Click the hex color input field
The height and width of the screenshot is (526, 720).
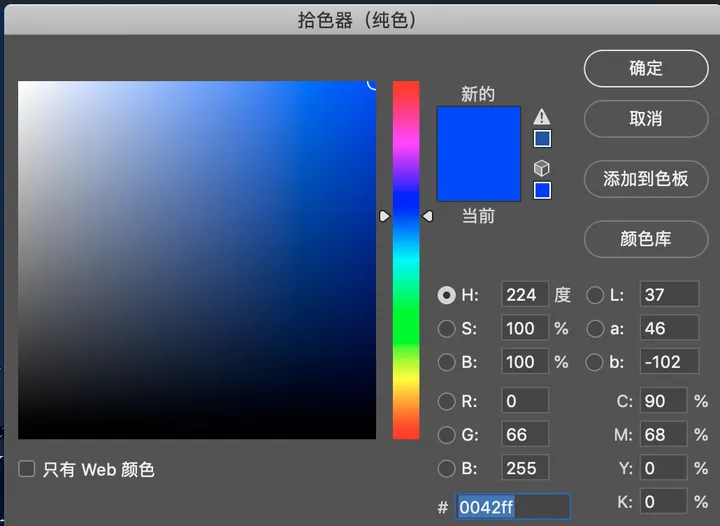tap(513, 507)
